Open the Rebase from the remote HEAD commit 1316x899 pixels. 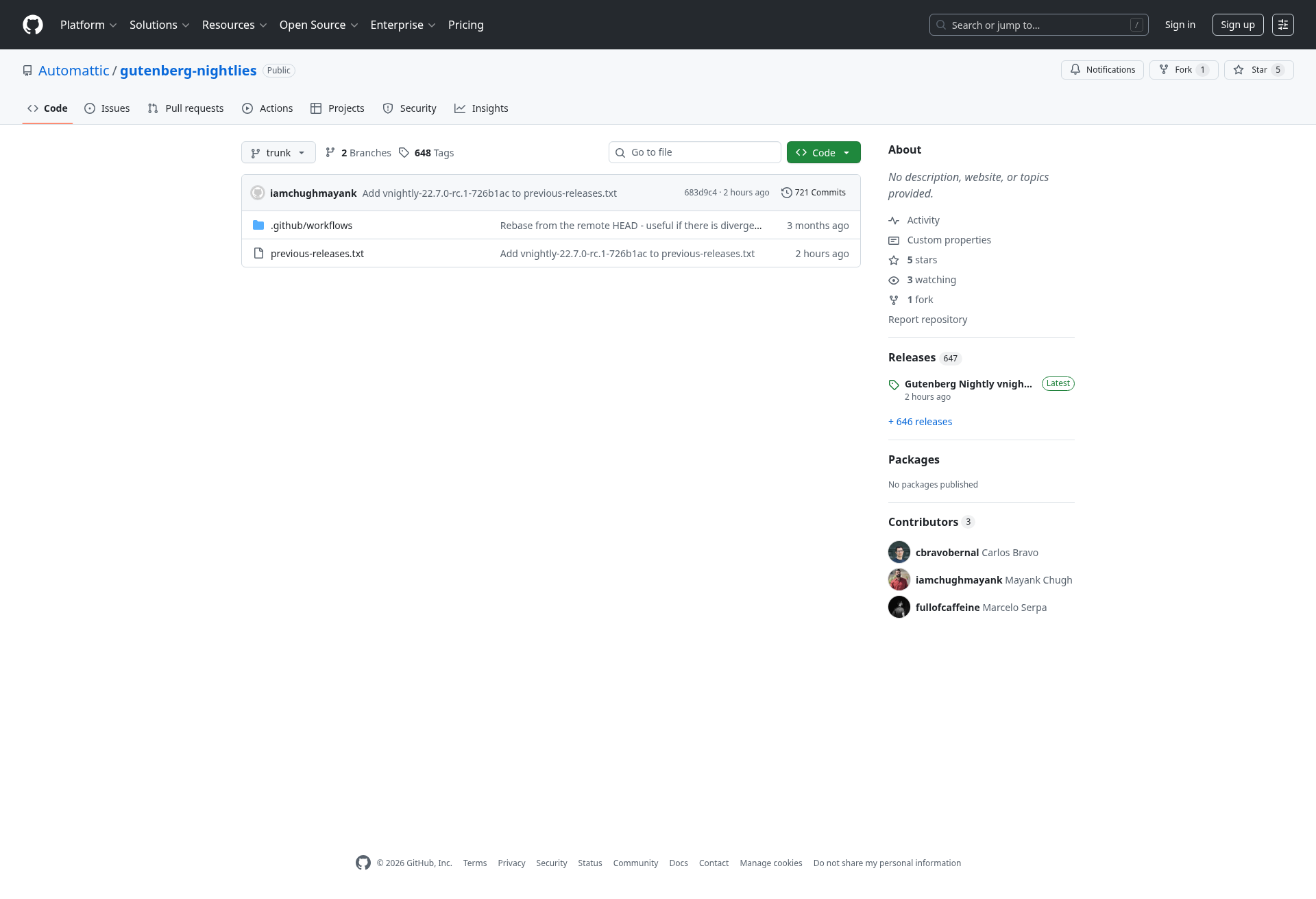pos(631,226)
